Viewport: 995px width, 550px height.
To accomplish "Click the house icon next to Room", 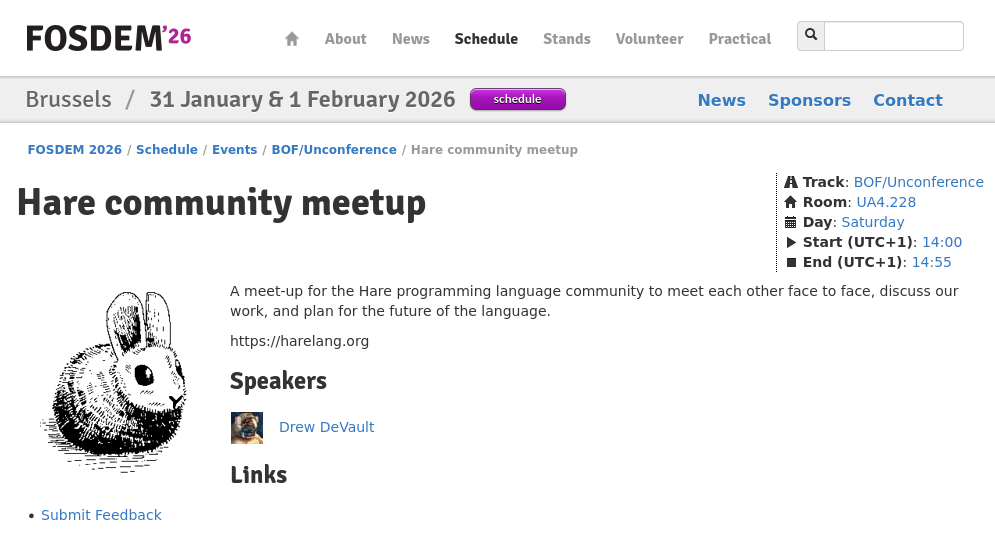I will click(x=791, y=202).
